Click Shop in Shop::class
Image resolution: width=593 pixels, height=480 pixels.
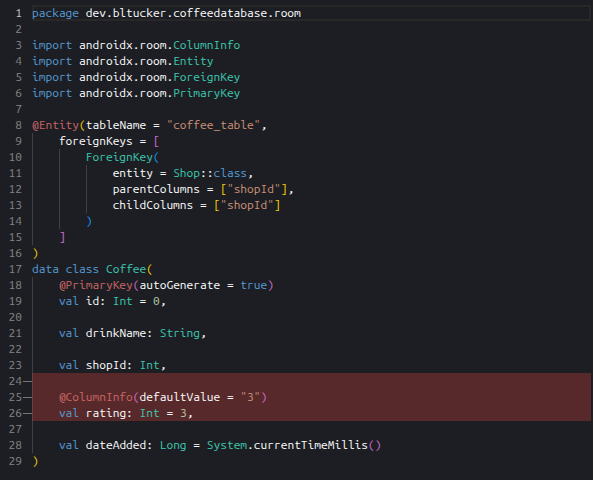coord(186,173)
